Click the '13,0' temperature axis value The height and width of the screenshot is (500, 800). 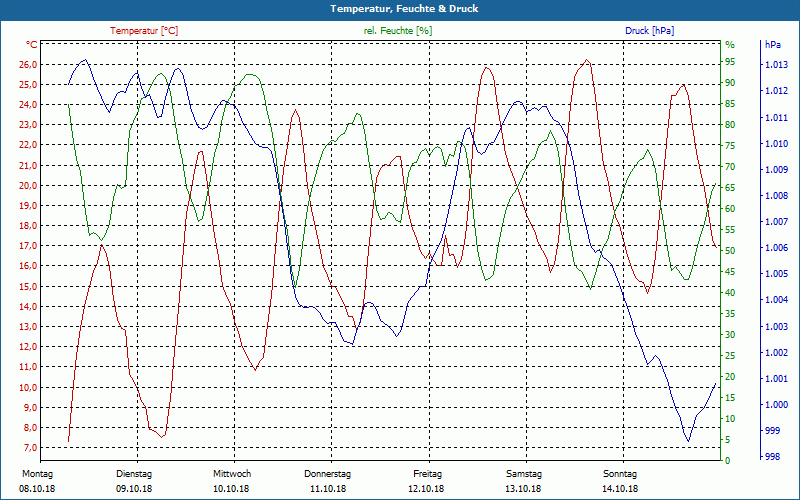click(28, 327)
